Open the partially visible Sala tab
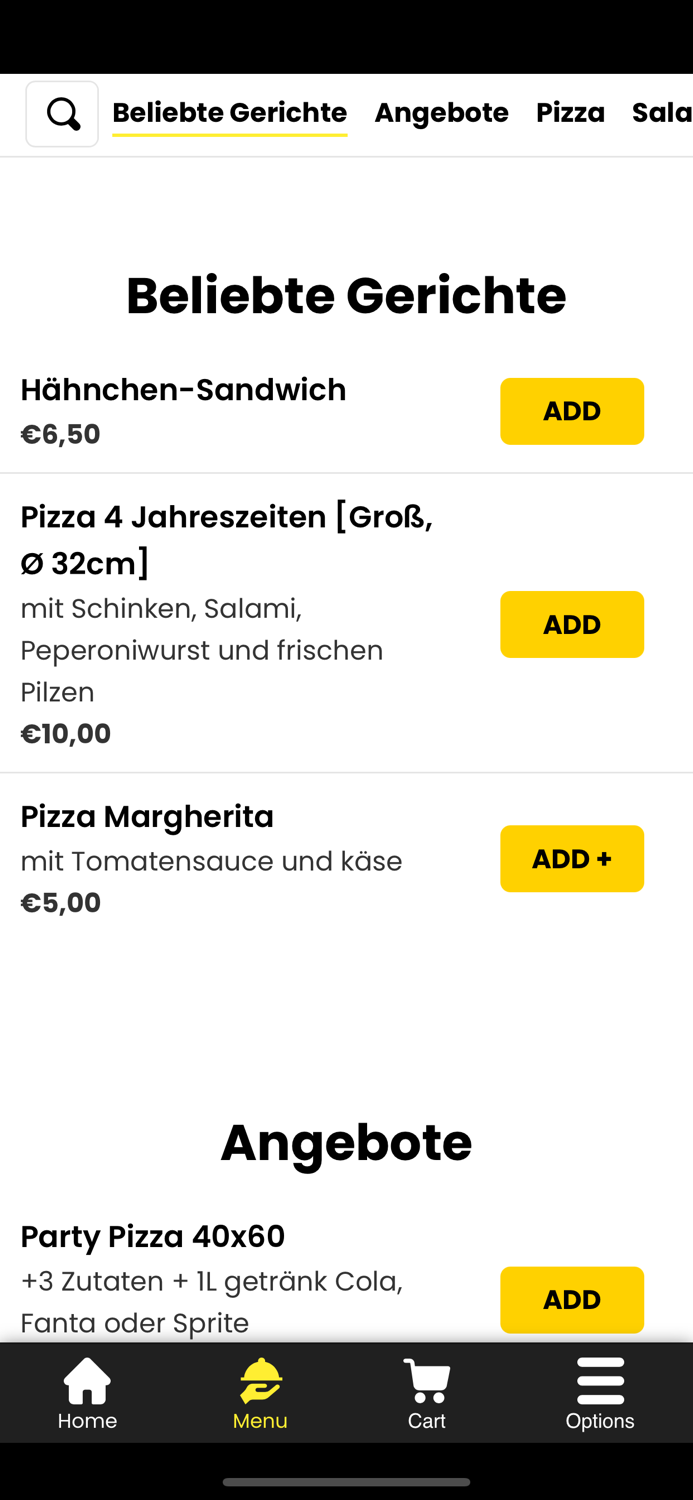693x1500 pixels. point(662,112)
